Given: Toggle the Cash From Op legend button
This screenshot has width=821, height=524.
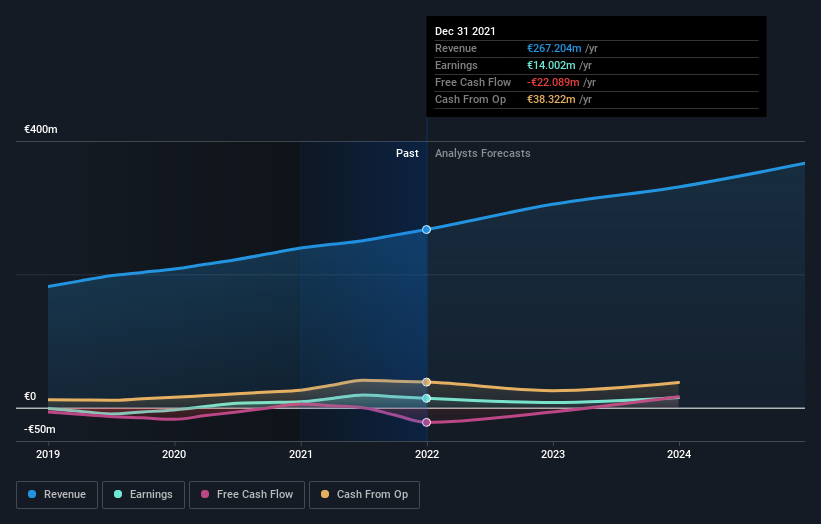Looking at the screenshot, I should [x=364, y=495].
